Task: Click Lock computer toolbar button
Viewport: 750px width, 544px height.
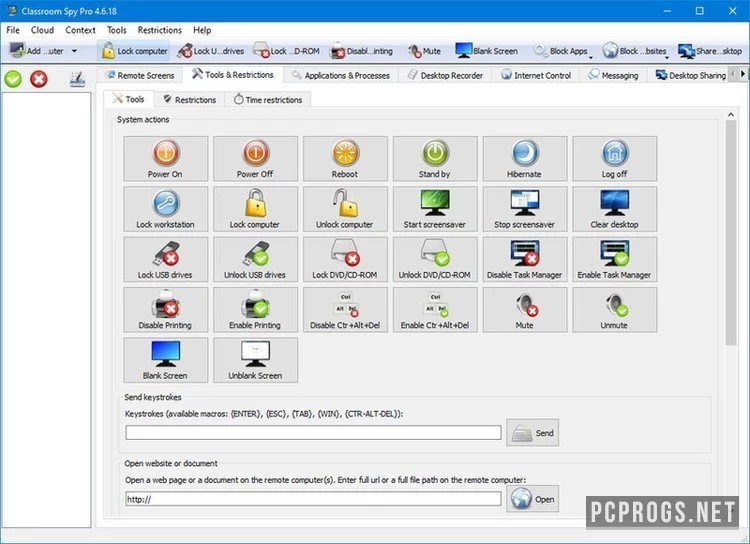Action: [134, 51]
